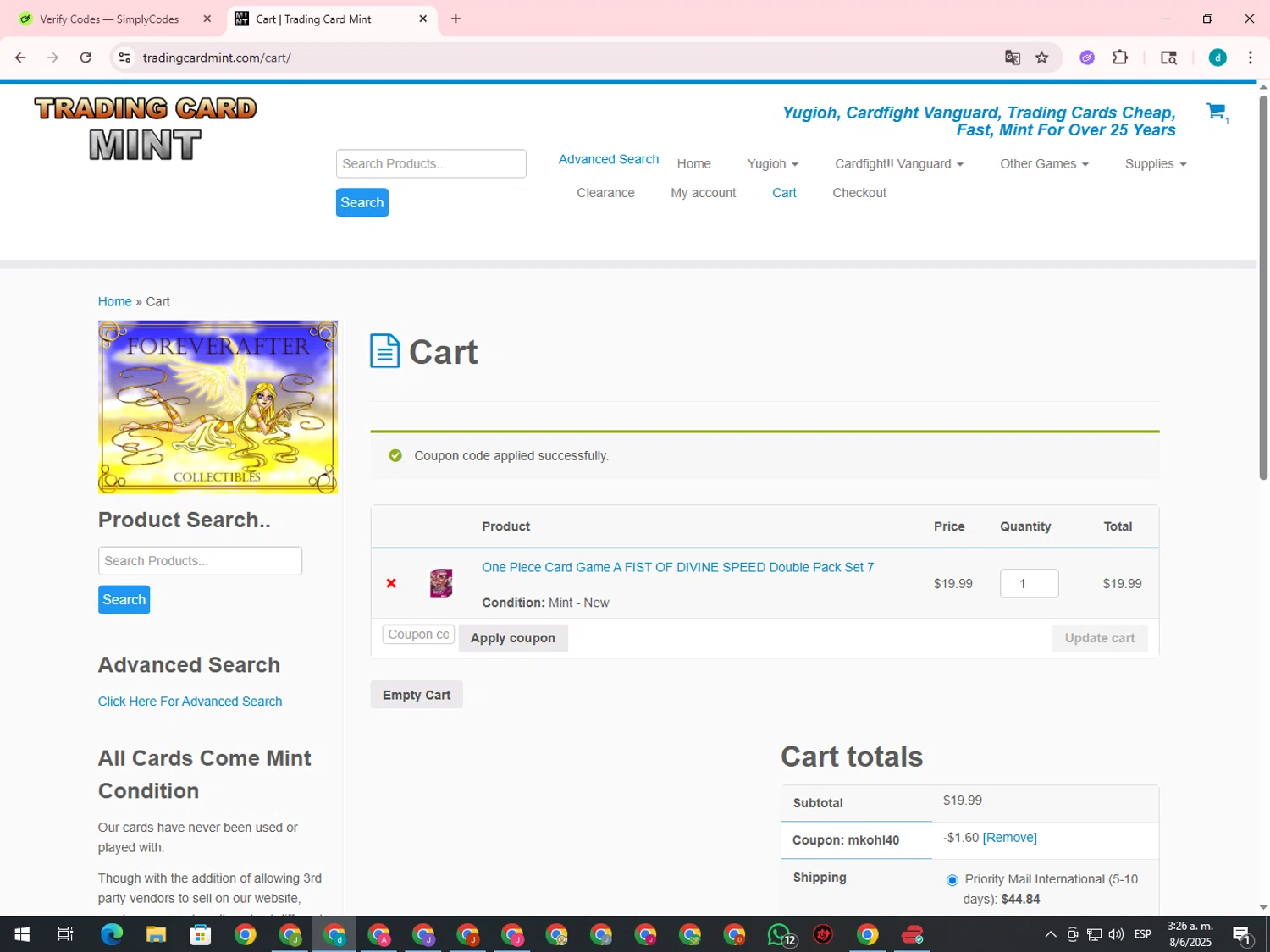The image size is (1270, 952).
Task: Open the Home navigation item
Action: click(693, 164)
